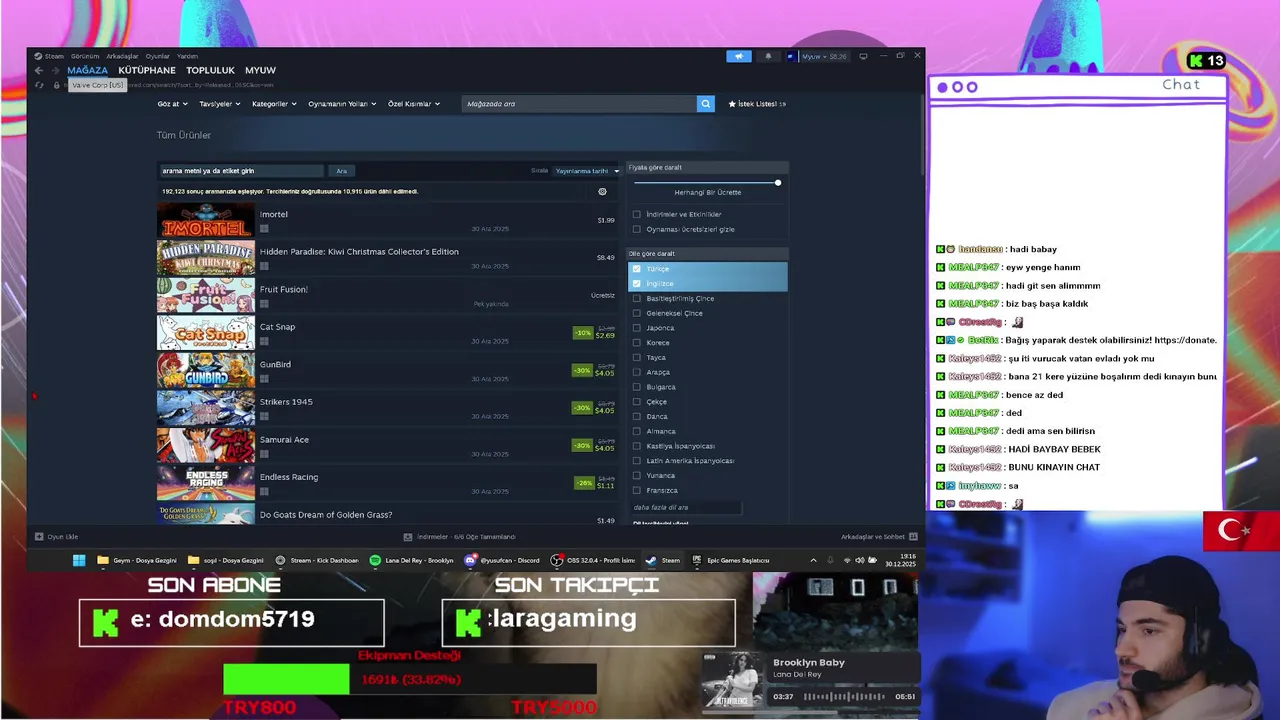Open the MAĞAZA tab
The width and height of the screenshot is (1280, 720).
pyautogui.click(x=87, y=70)
